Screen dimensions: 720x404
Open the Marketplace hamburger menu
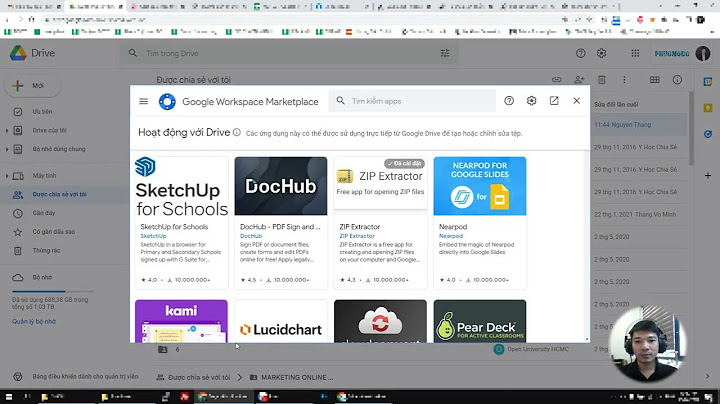click(x=144, y=101)
